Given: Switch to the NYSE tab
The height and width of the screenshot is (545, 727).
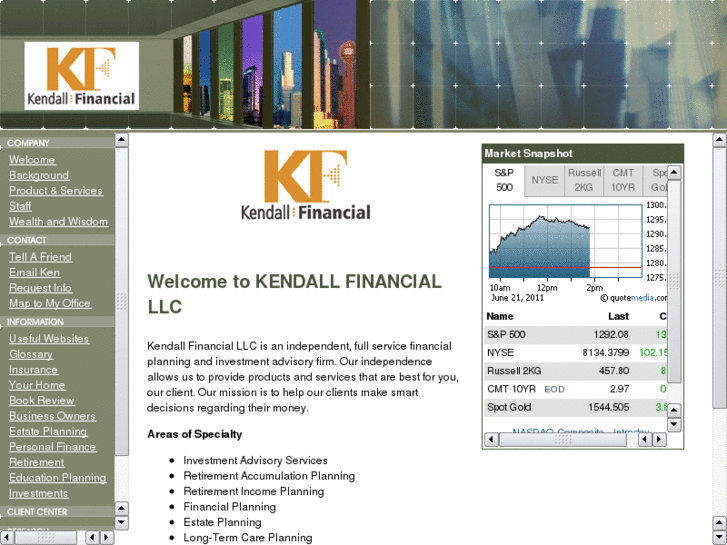Looking at the screenshot, I should [x=545, y=180].
